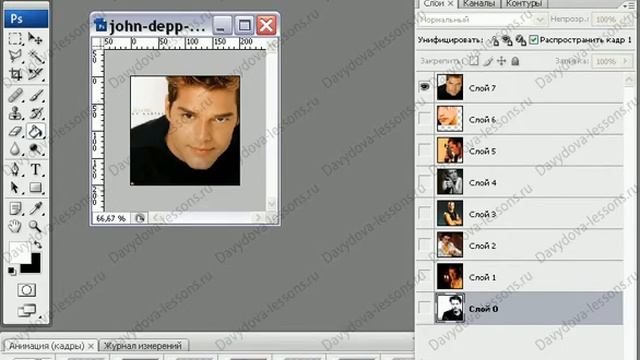This screenshot has height=360, width=640.
Task: Click the lock image pixels brush icon
Action: pyautogui.click(x=488, y=61)
